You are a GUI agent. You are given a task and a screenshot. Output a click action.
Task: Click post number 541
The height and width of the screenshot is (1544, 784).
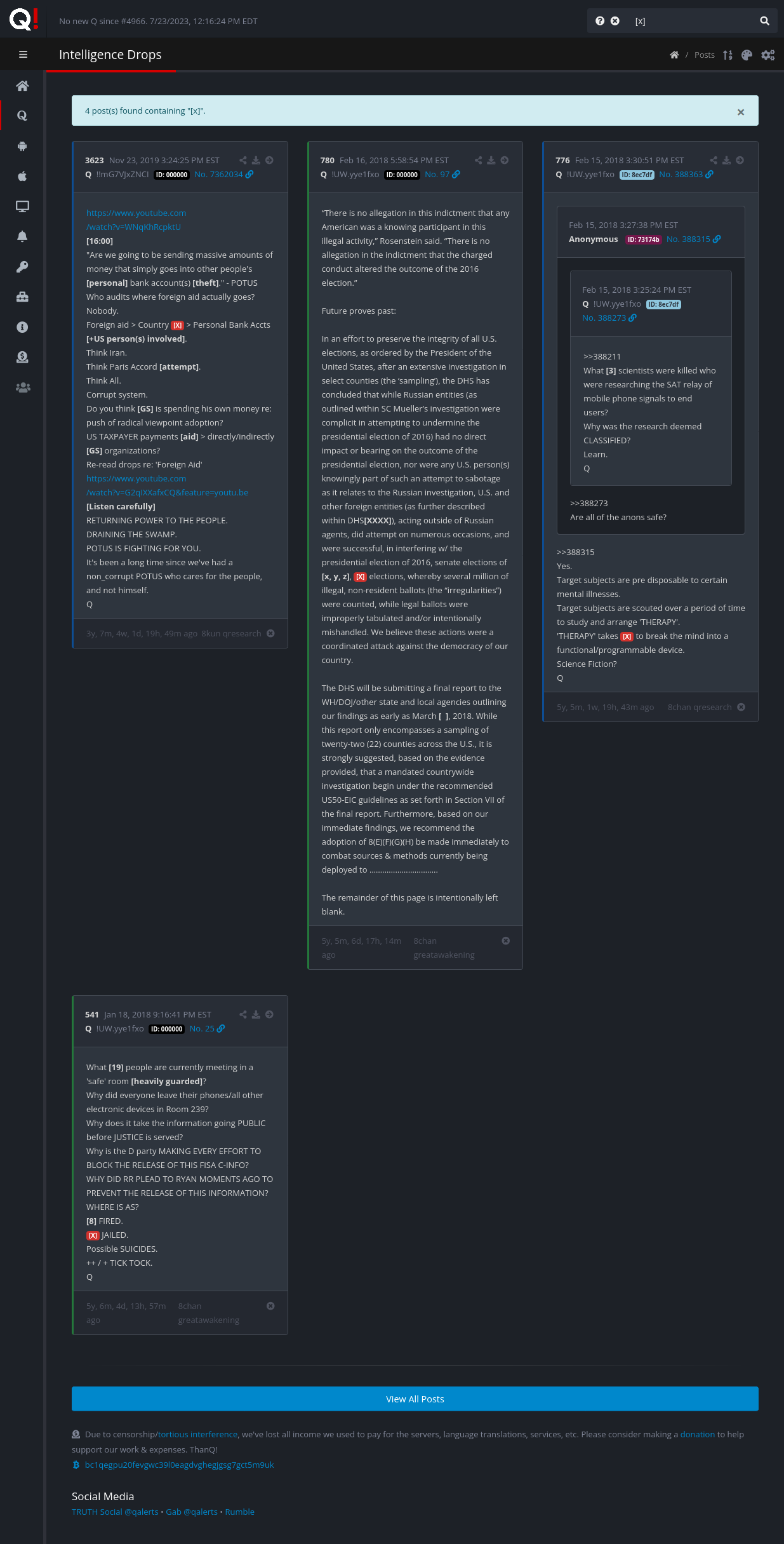tap(92, 1015)
